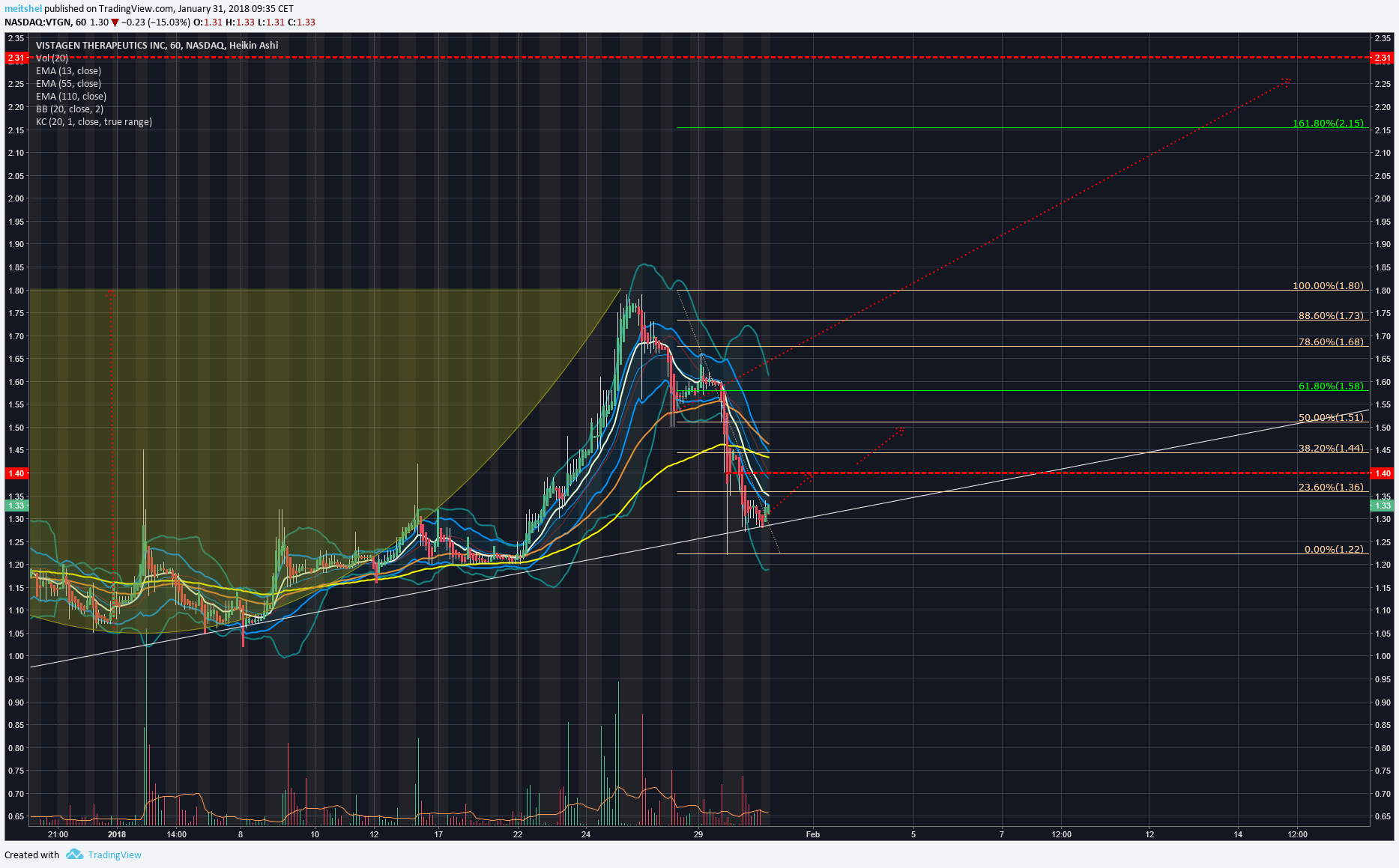Screen dimensions: 1399x868
Task: Select the EMA (55, close) indicator label
Action: click(x=68, y=84)
